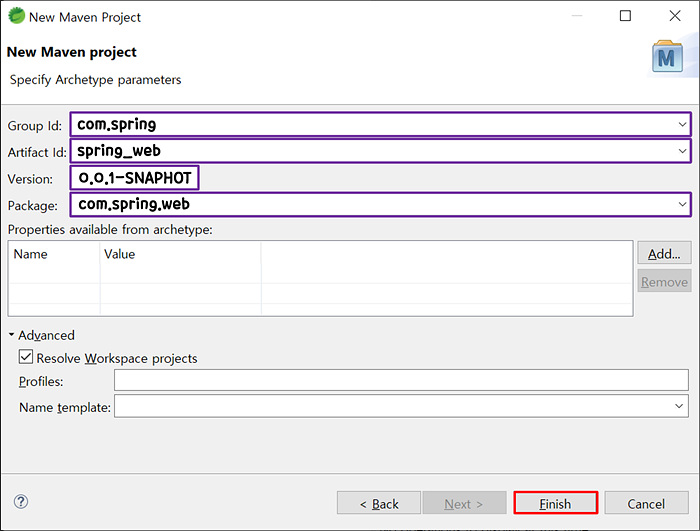
Task: Open the Group Id dropdown arrow
Action: click(682, 124)
